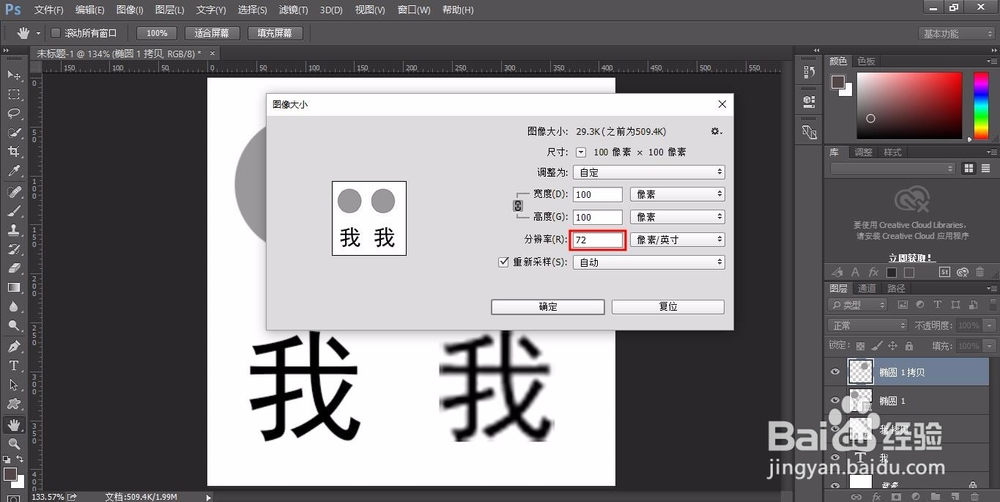This screenshot has width=1000, height=502.
Task: Select the Hand tool in toolbox
Action: point(13,424)
